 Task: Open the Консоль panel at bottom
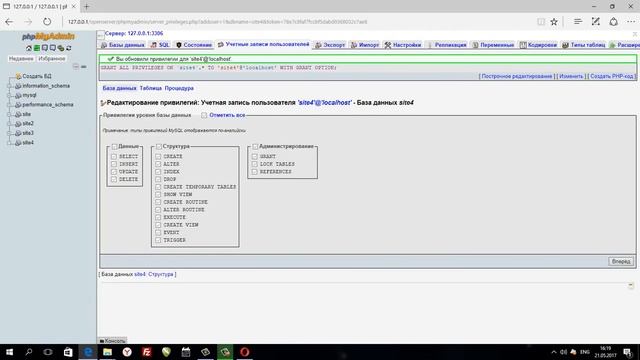113,340
